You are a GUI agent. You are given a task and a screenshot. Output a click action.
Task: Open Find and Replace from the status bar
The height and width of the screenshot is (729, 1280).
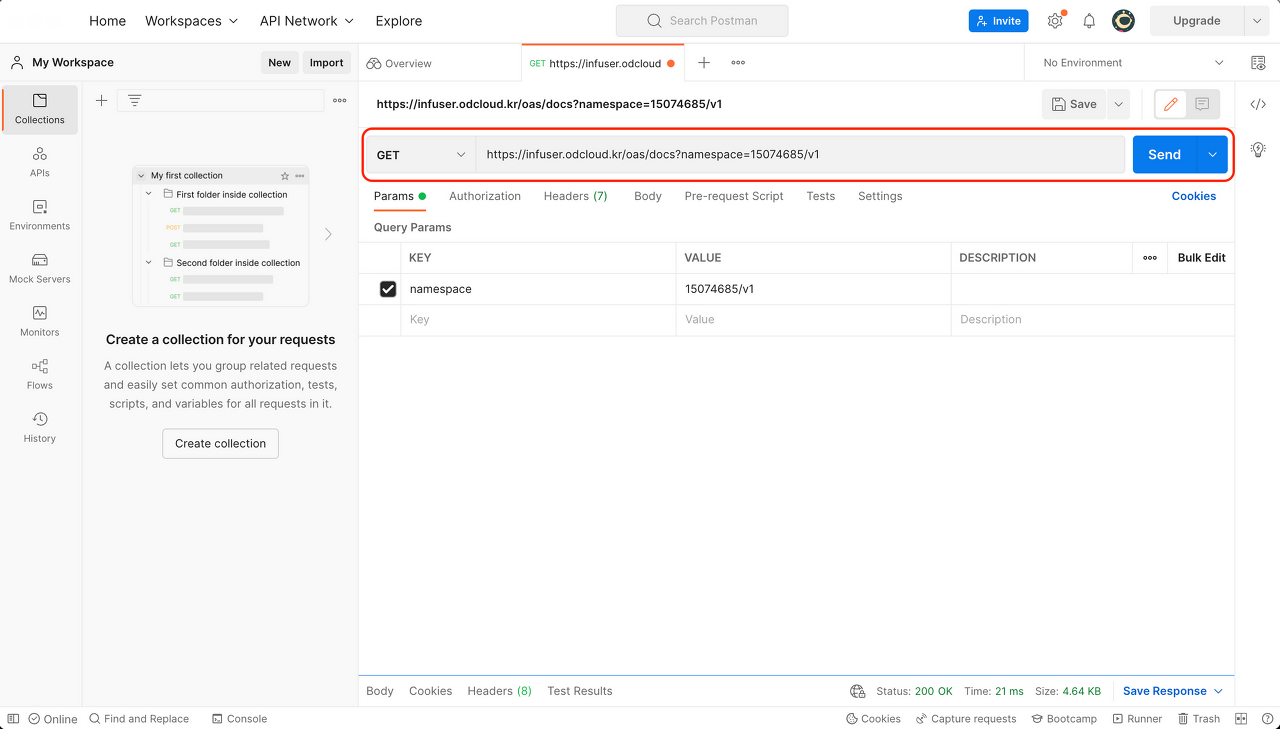[x=139, y=719]
